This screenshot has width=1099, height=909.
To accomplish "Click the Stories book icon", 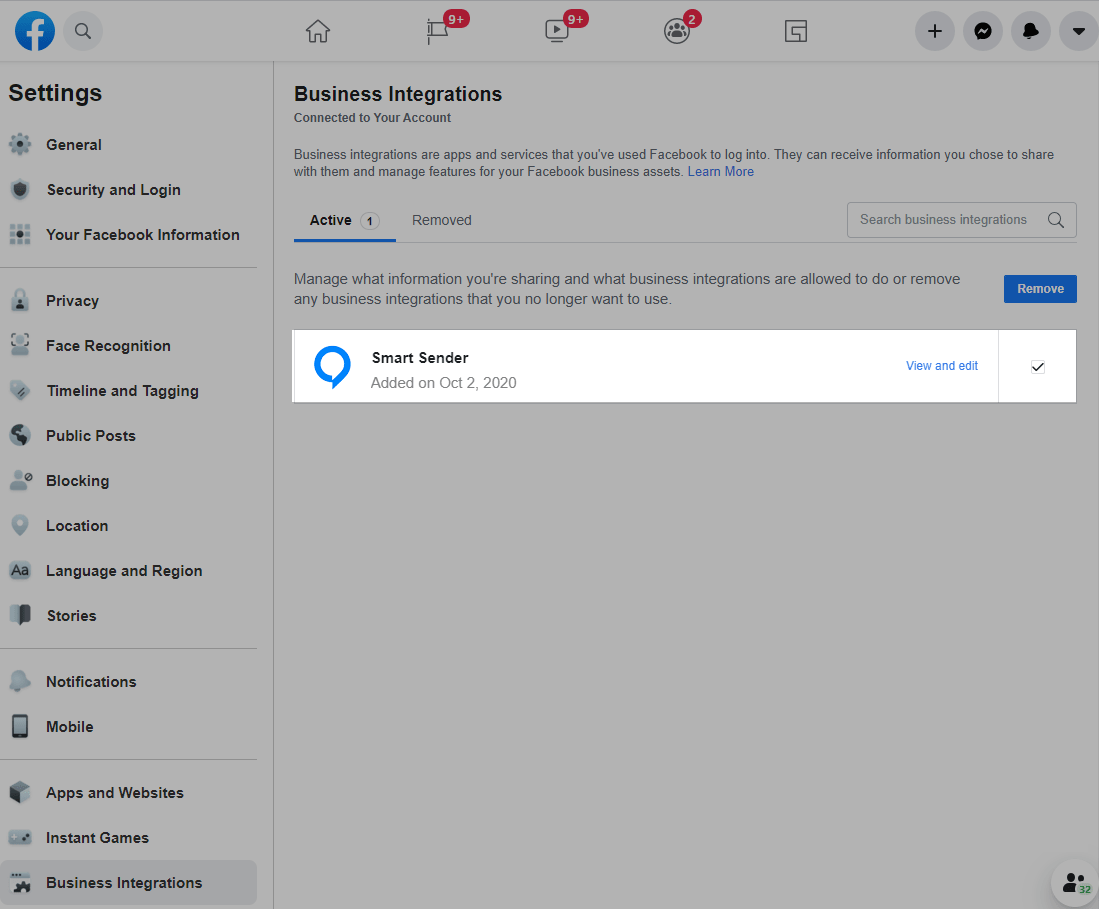I will pyautogui.click(x=20, y=615).
